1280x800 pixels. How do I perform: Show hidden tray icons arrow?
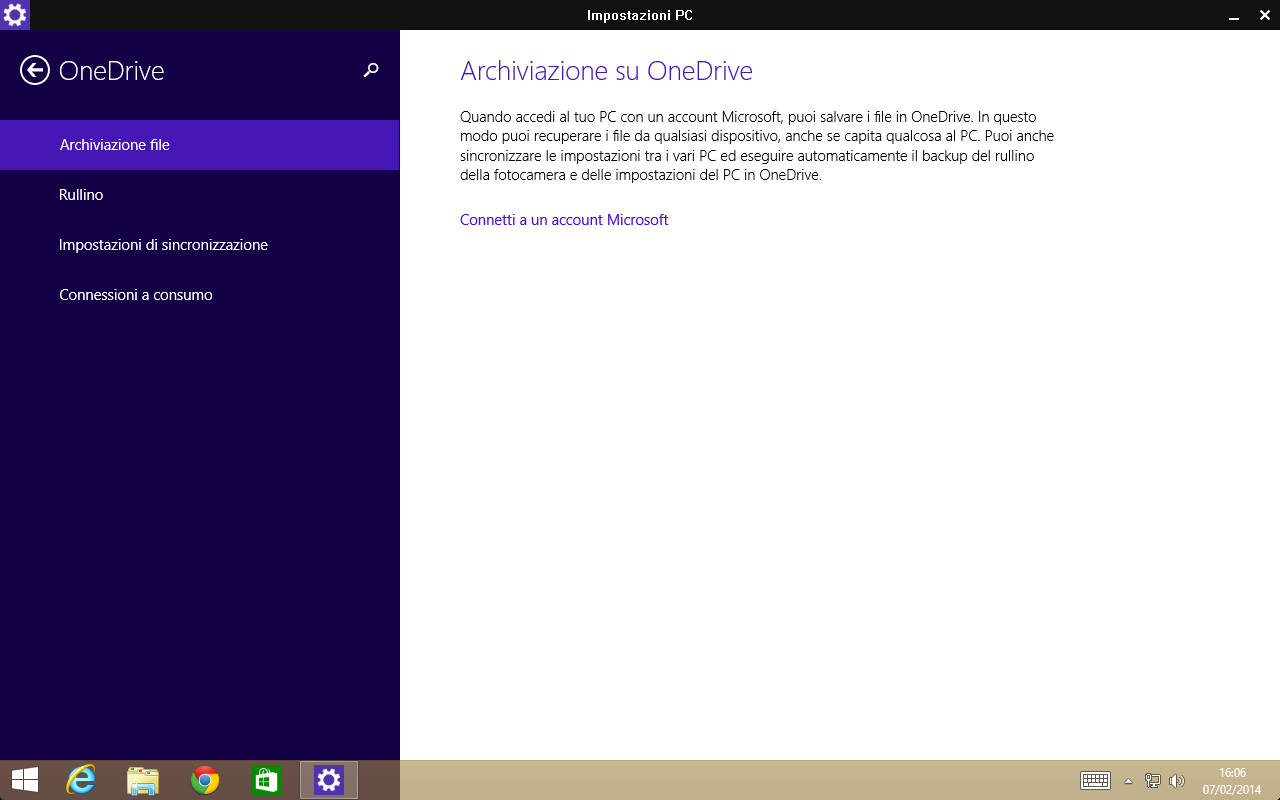tap(1129, 781)
